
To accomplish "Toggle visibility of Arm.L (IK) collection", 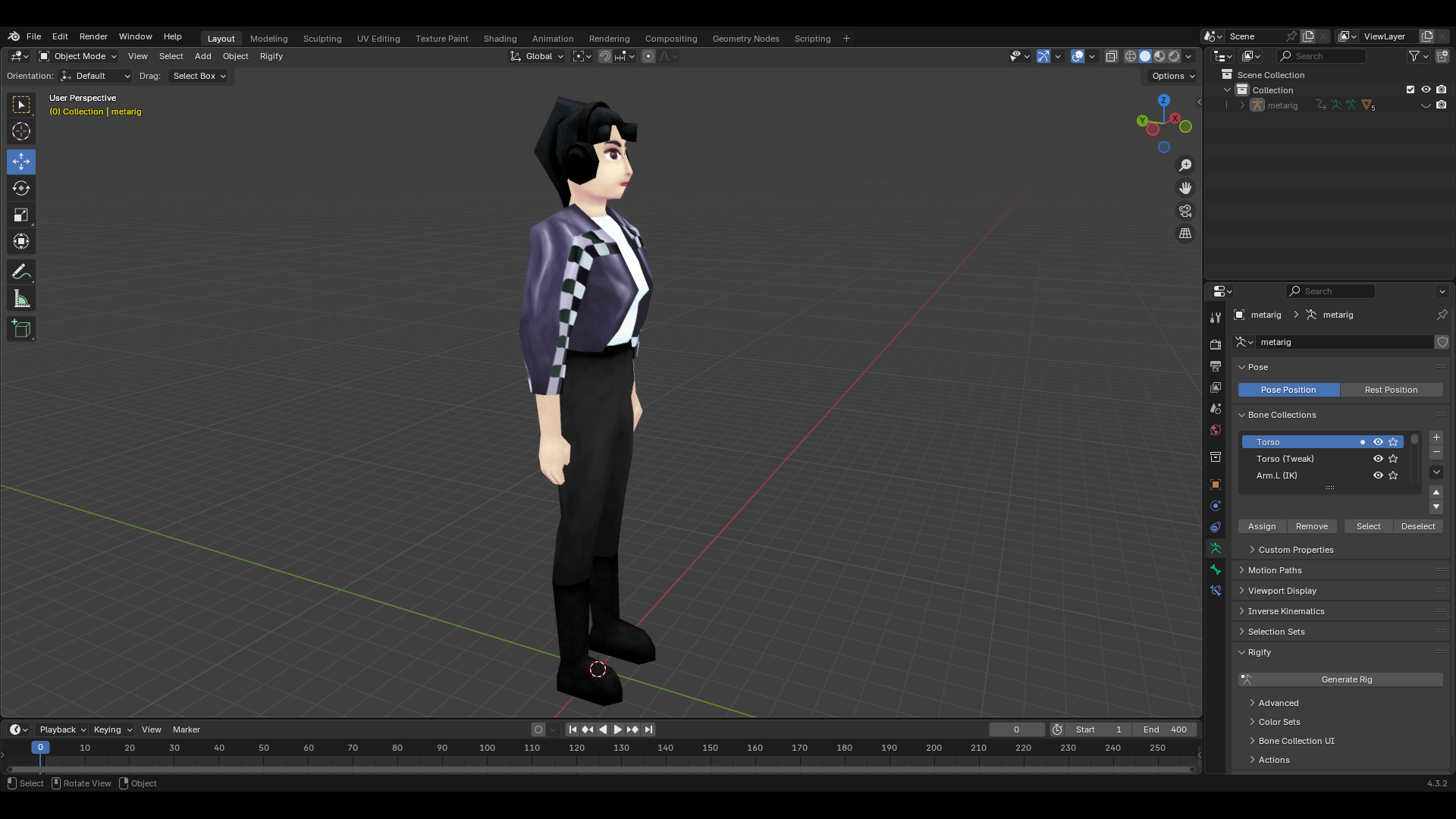I will [x=1378, y=475].
